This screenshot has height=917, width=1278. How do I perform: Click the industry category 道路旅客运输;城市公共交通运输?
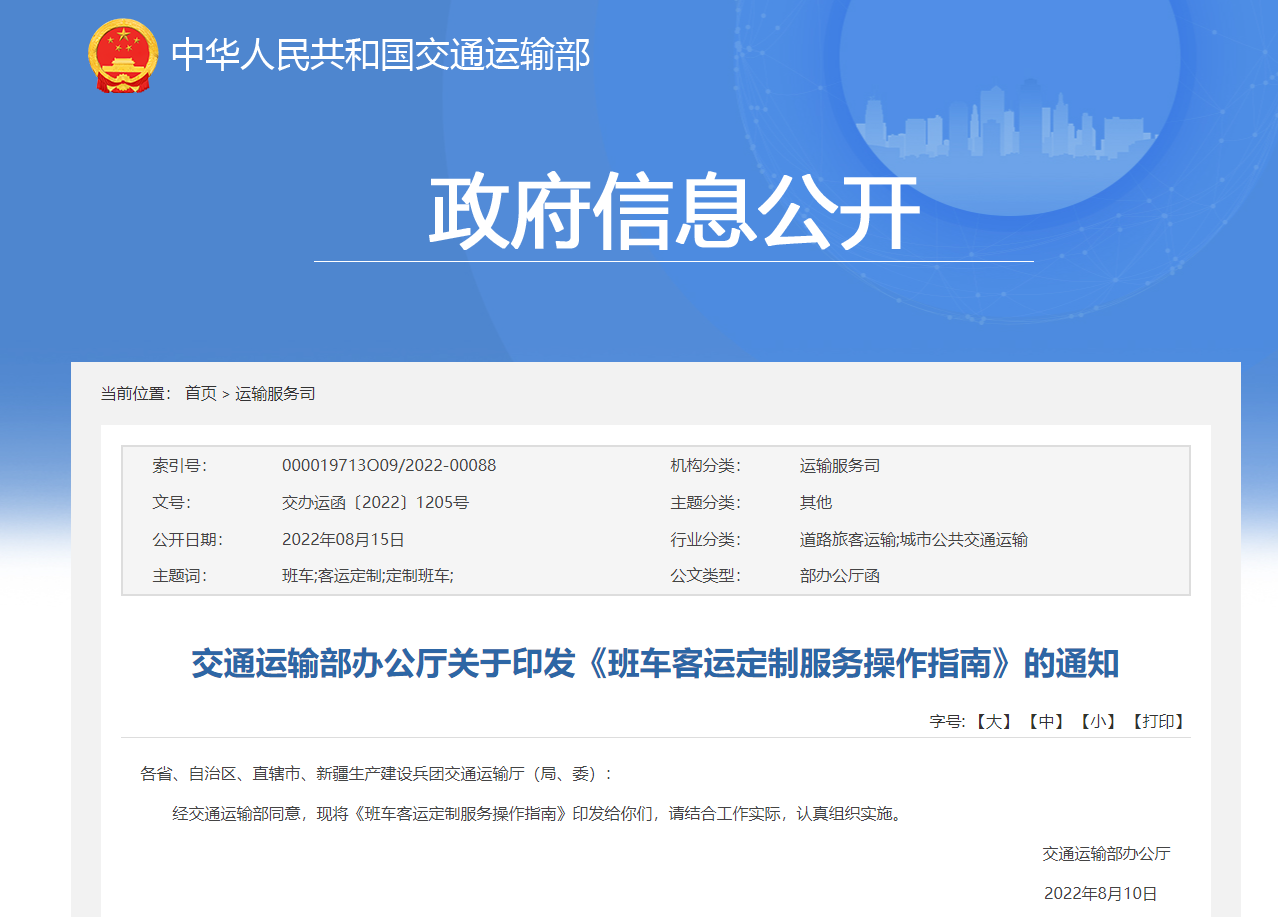click(913, 539)
